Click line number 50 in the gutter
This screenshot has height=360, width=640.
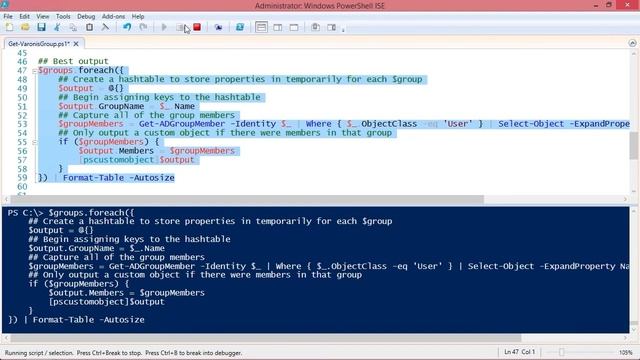click(22, 97)
